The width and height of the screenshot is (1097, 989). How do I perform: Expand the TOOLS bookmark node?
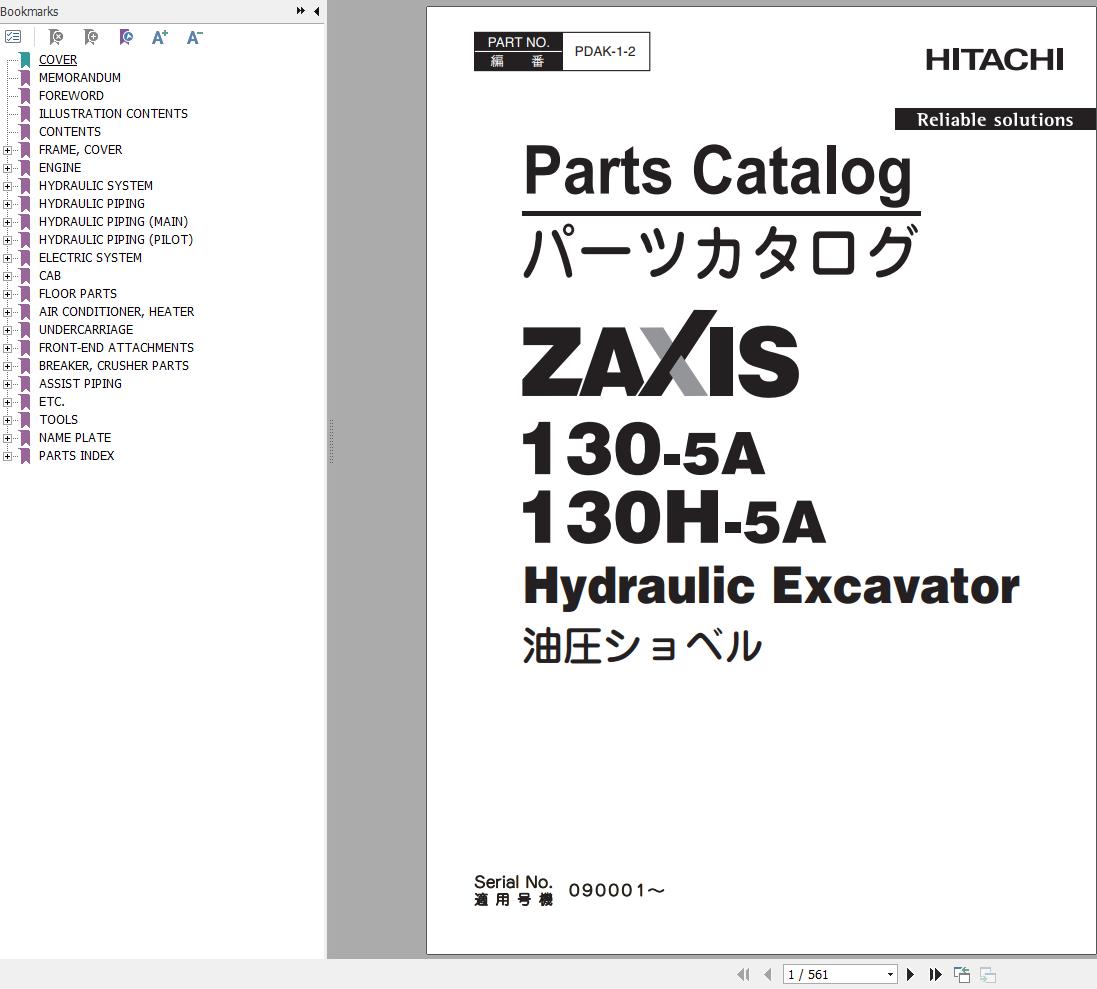[7, 420]
